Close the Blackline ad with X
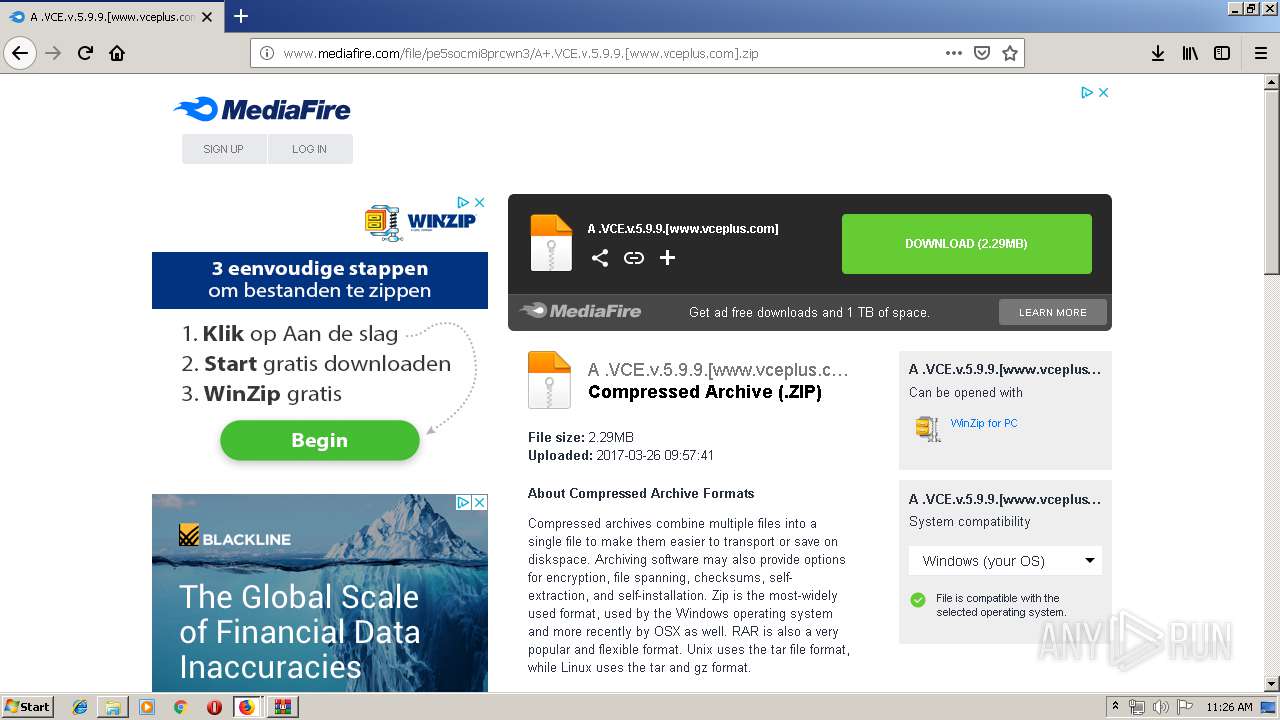The width and height of the screenshot is (1280, 720). [479, 502]
